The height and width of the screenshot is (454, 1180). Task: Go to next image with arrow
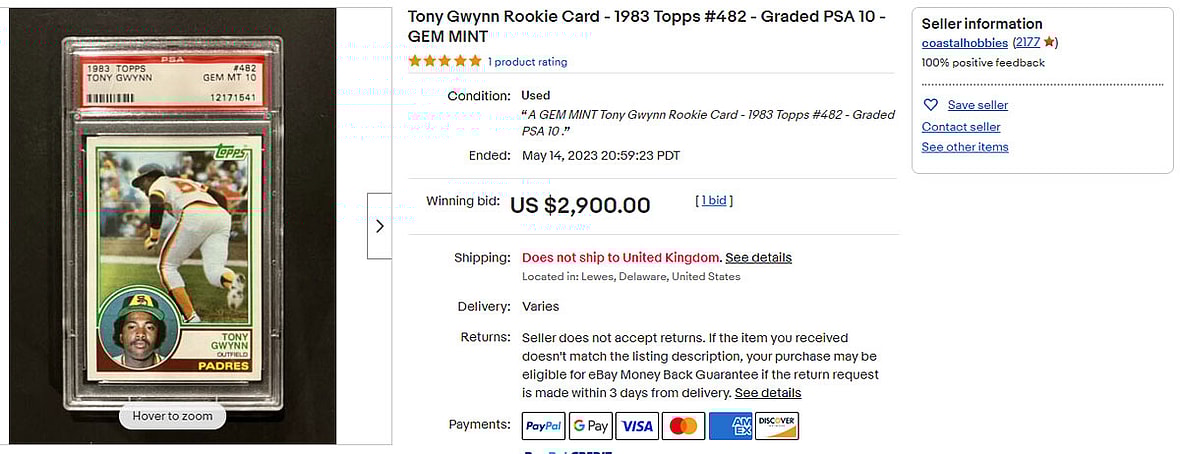[379, 226]
